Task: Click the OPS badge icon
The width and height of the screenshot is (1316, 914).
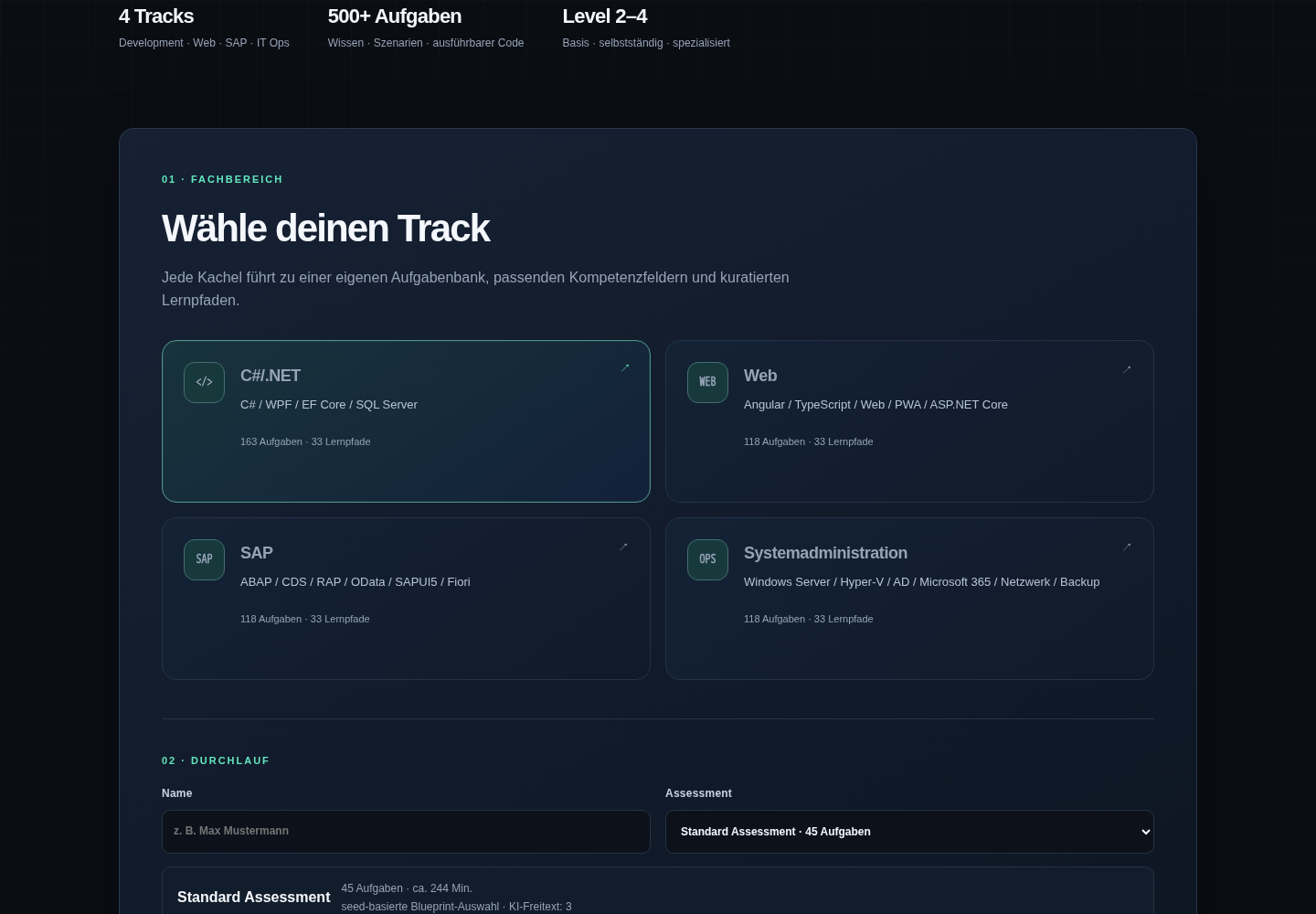Action: [707, 559]
